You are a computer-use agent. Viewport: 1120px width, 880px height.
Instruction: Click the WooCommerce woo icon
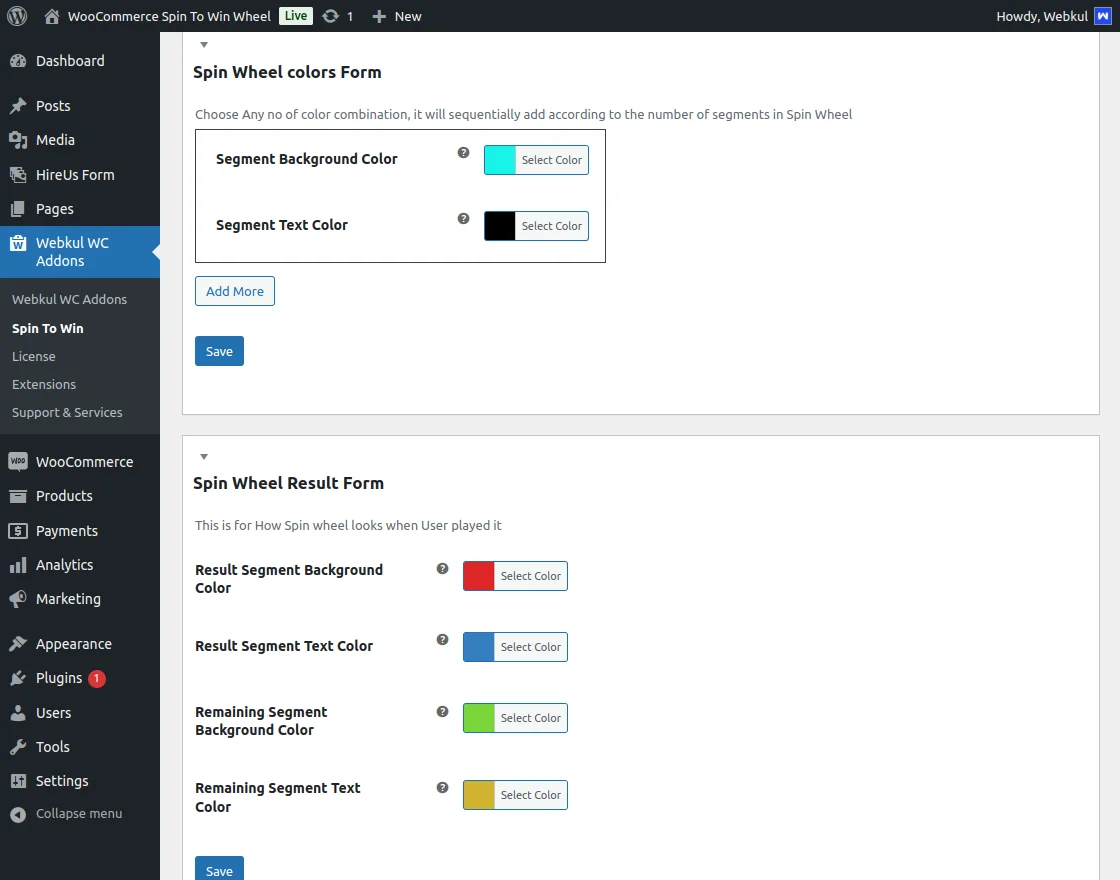[18, 461]
